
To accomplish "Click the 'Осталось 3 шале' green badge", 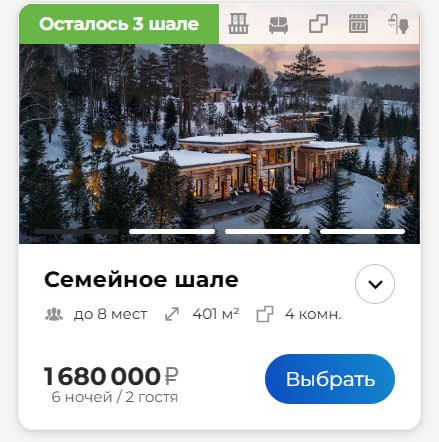I will [x=119, y=24].
